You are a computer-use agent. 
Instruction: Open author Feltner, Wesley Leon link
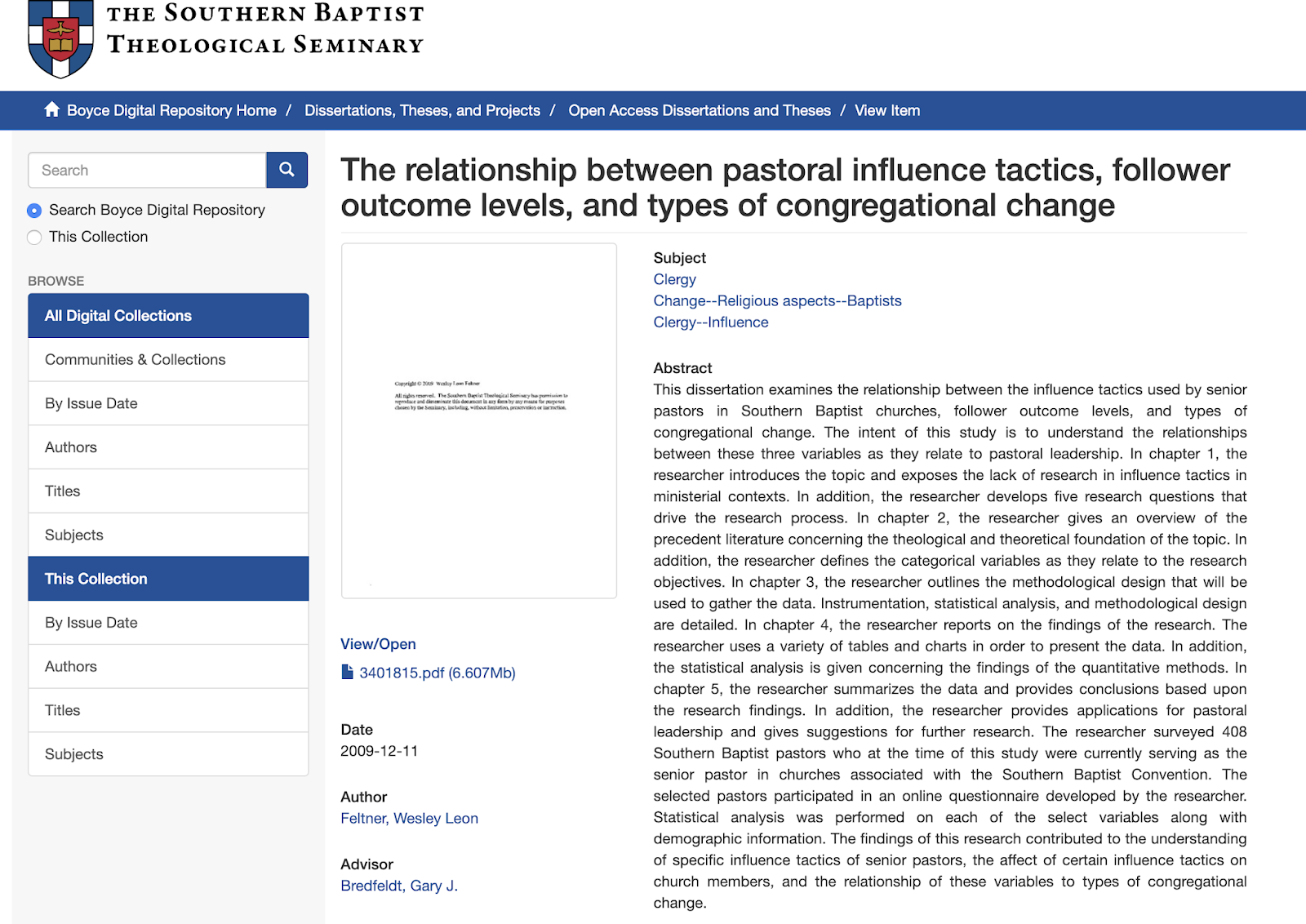[409, 818]
